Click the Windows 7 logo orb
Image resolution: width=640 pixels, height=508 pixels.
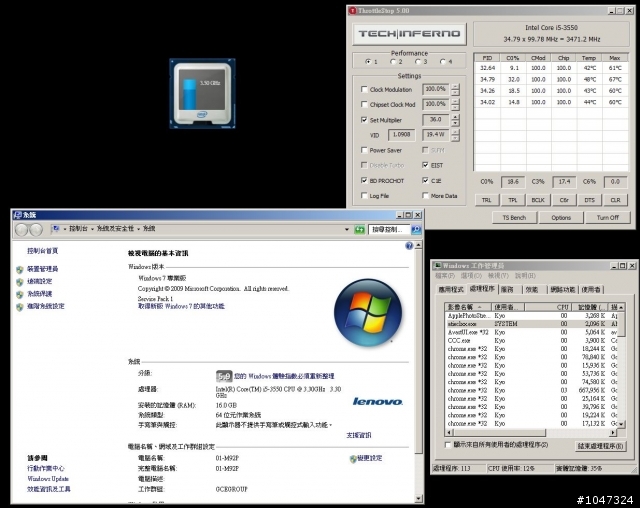pyautogui.click(x=368, y=313)
